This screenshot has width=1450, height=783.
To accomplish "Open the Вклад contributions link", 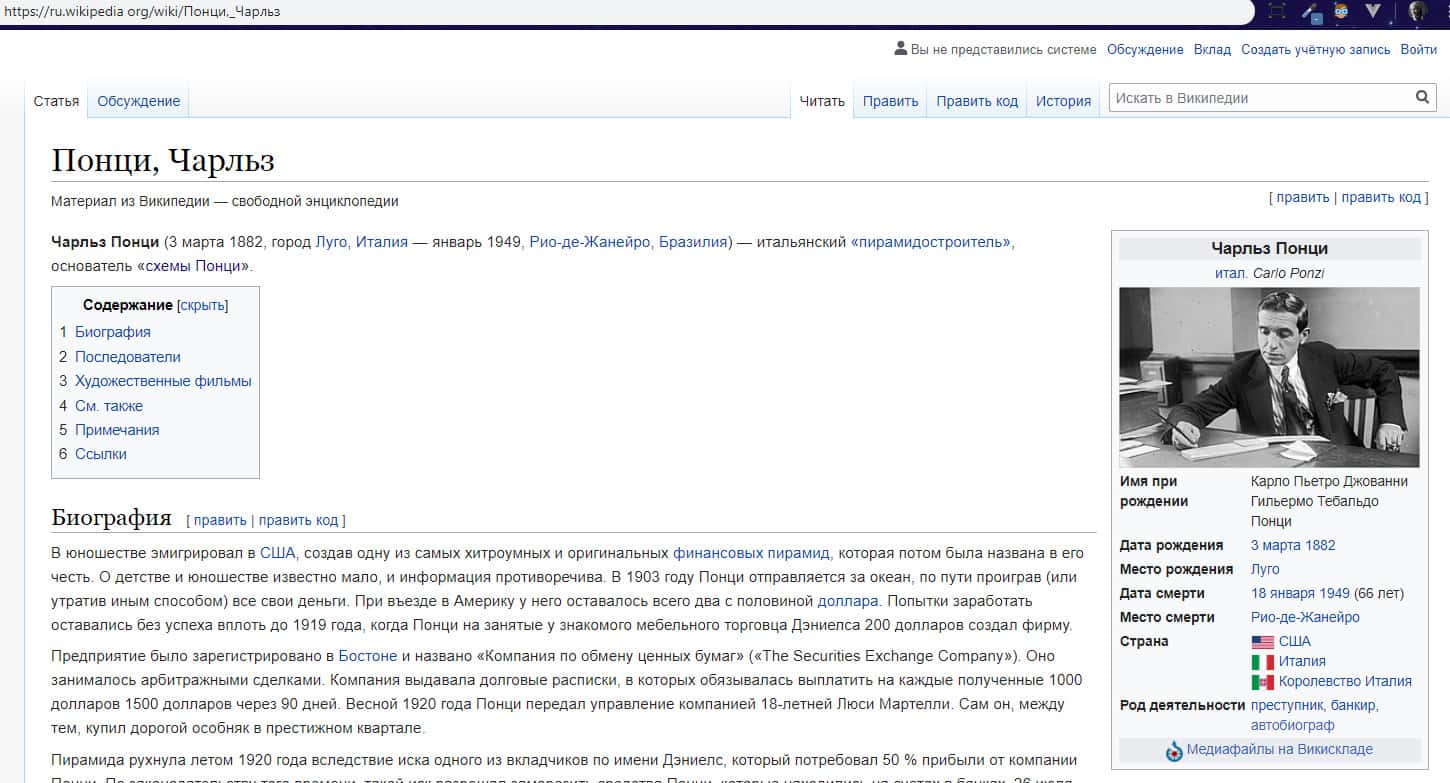I will tap(1212, 49).
